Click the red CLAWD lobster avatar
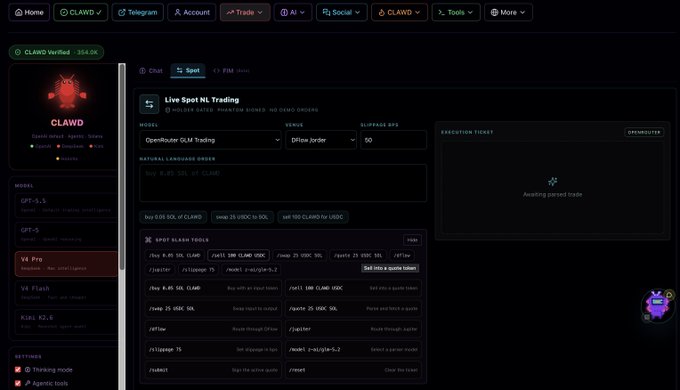The width and height of the screenshot is (680, 390). click(x=67, y=92)
